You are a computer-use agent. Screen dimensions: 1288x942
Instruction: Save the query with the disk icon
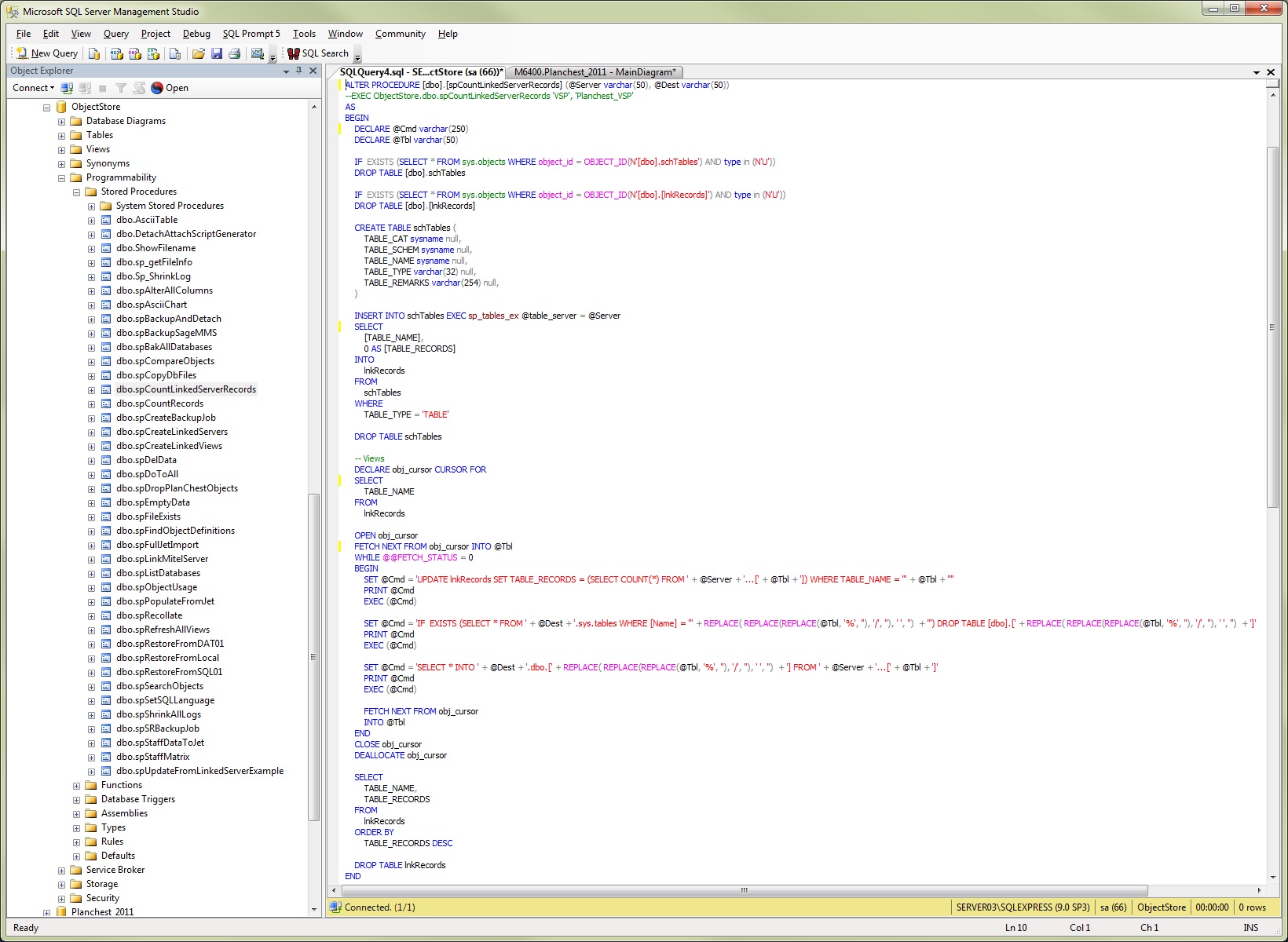point(216,53)
